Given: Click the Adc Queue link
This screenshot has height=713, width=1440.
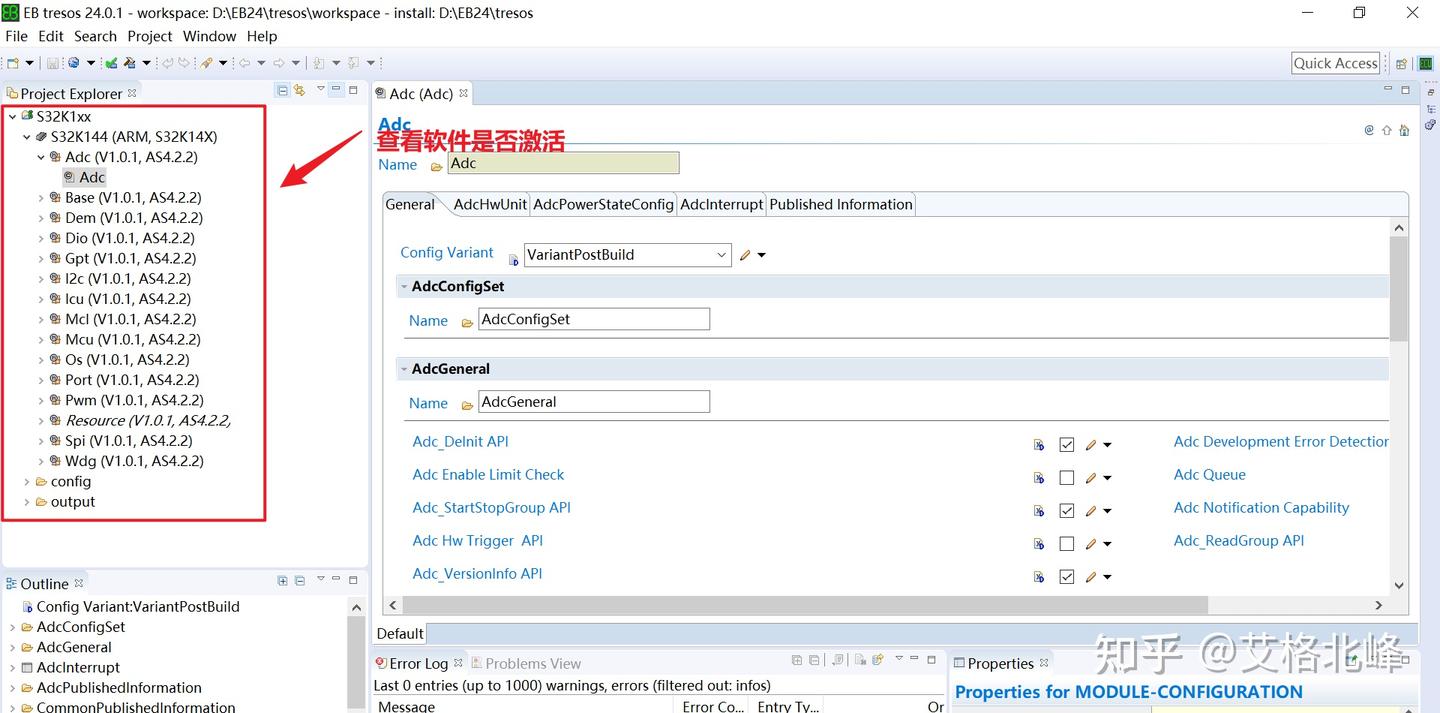Looking at the screenshot, I should [1210, 475].
